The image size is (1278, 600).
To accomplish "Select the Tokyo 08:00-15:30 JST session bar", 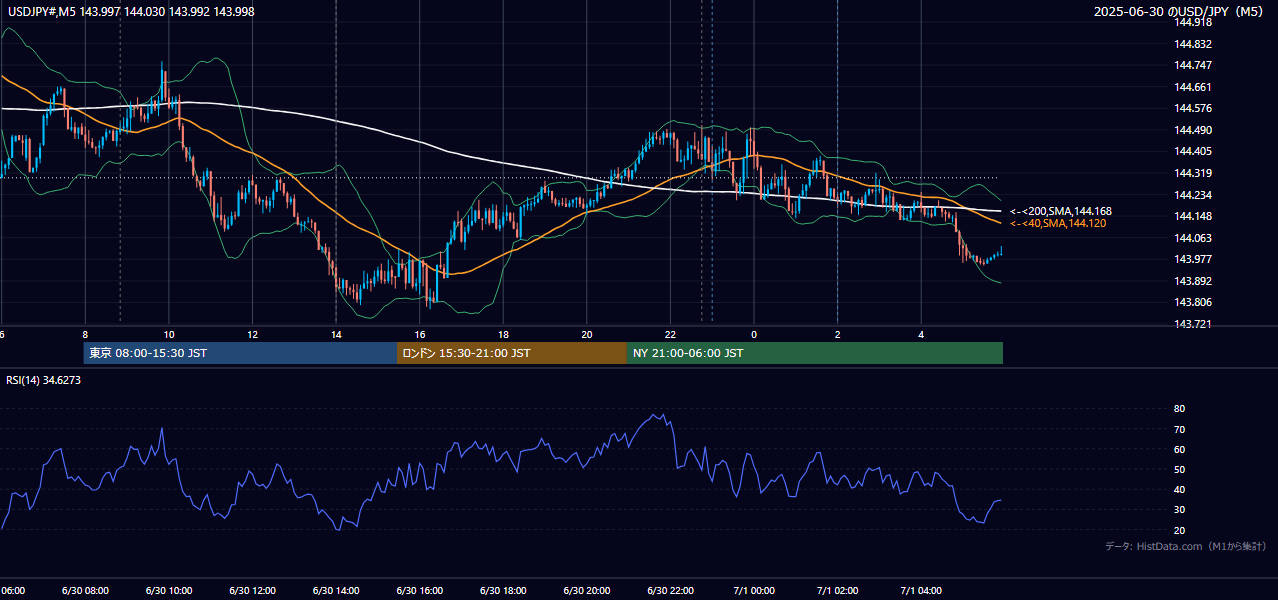I will 240,353.
